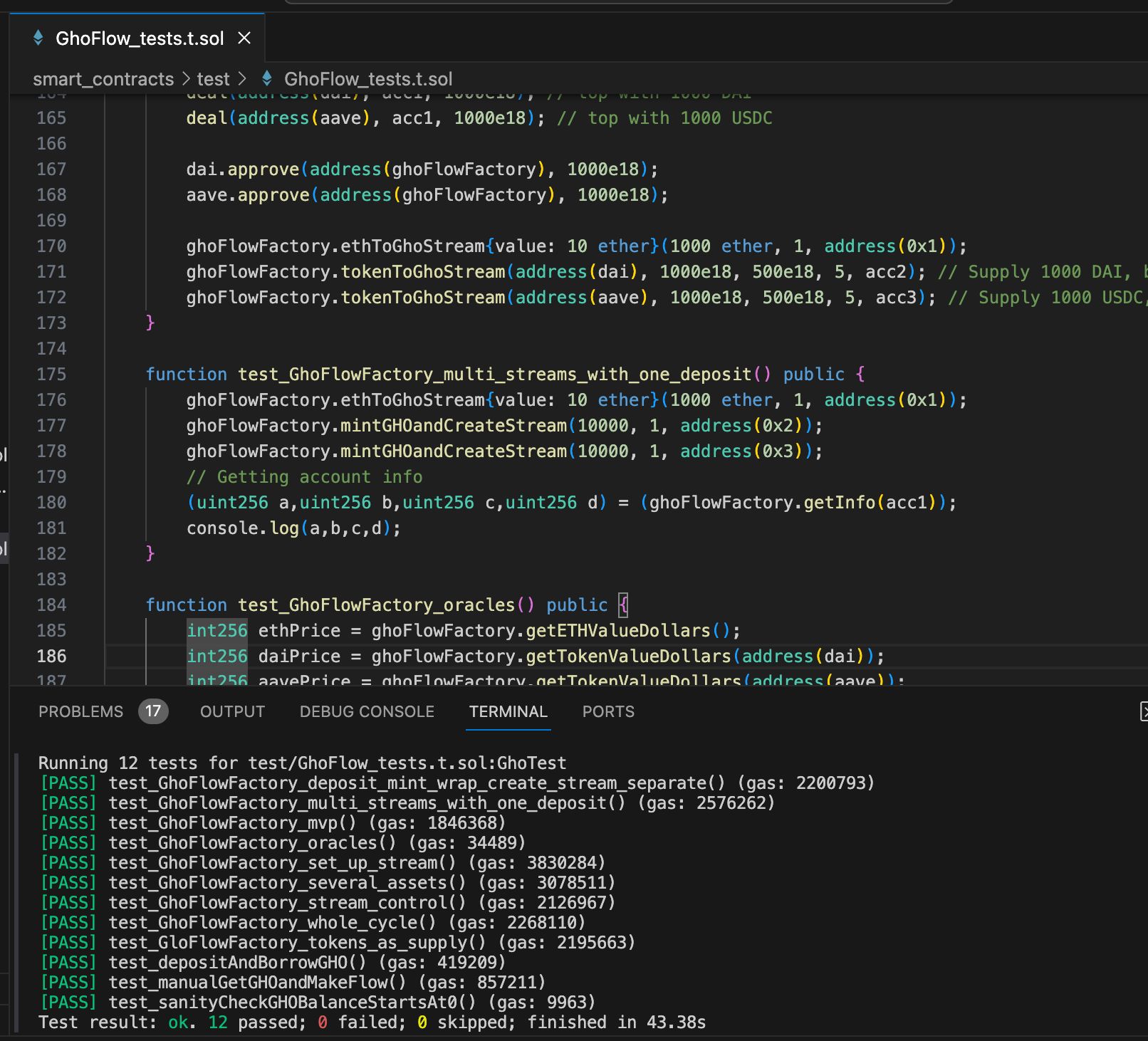Select the TERMINAL panel tab

click(508, 711)
